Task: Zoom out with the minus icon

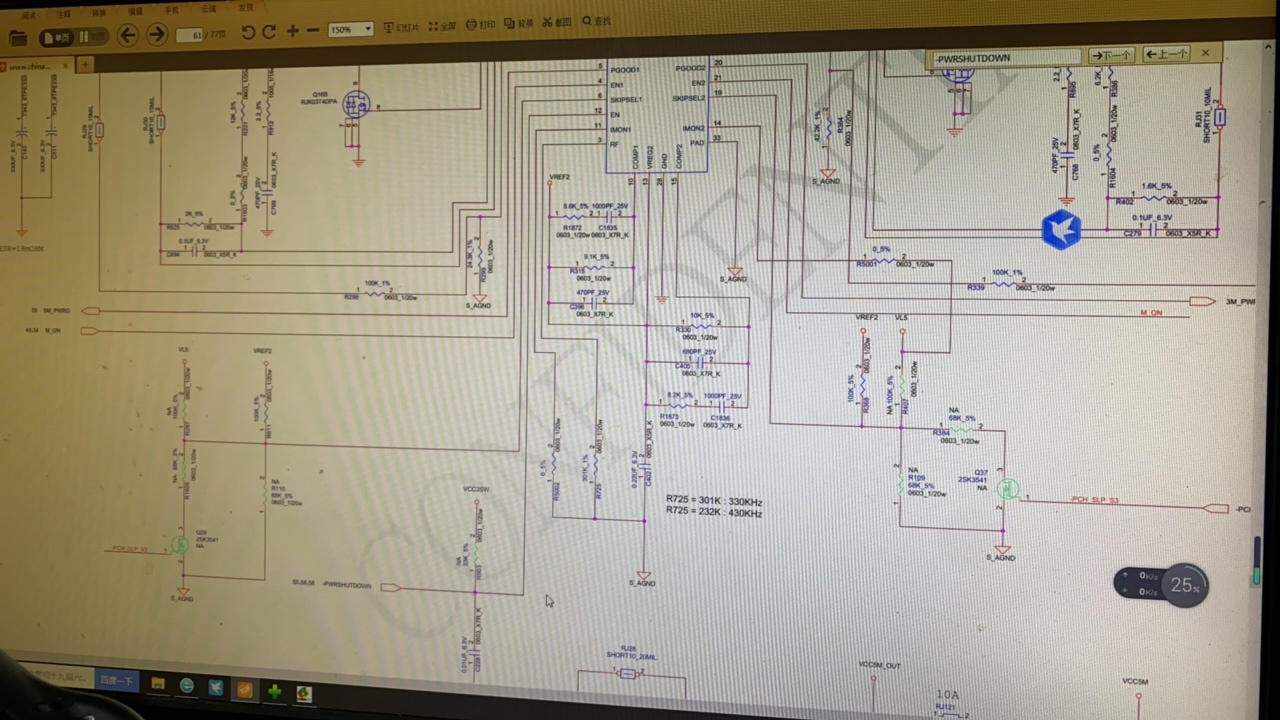Action: coord(312,32)
